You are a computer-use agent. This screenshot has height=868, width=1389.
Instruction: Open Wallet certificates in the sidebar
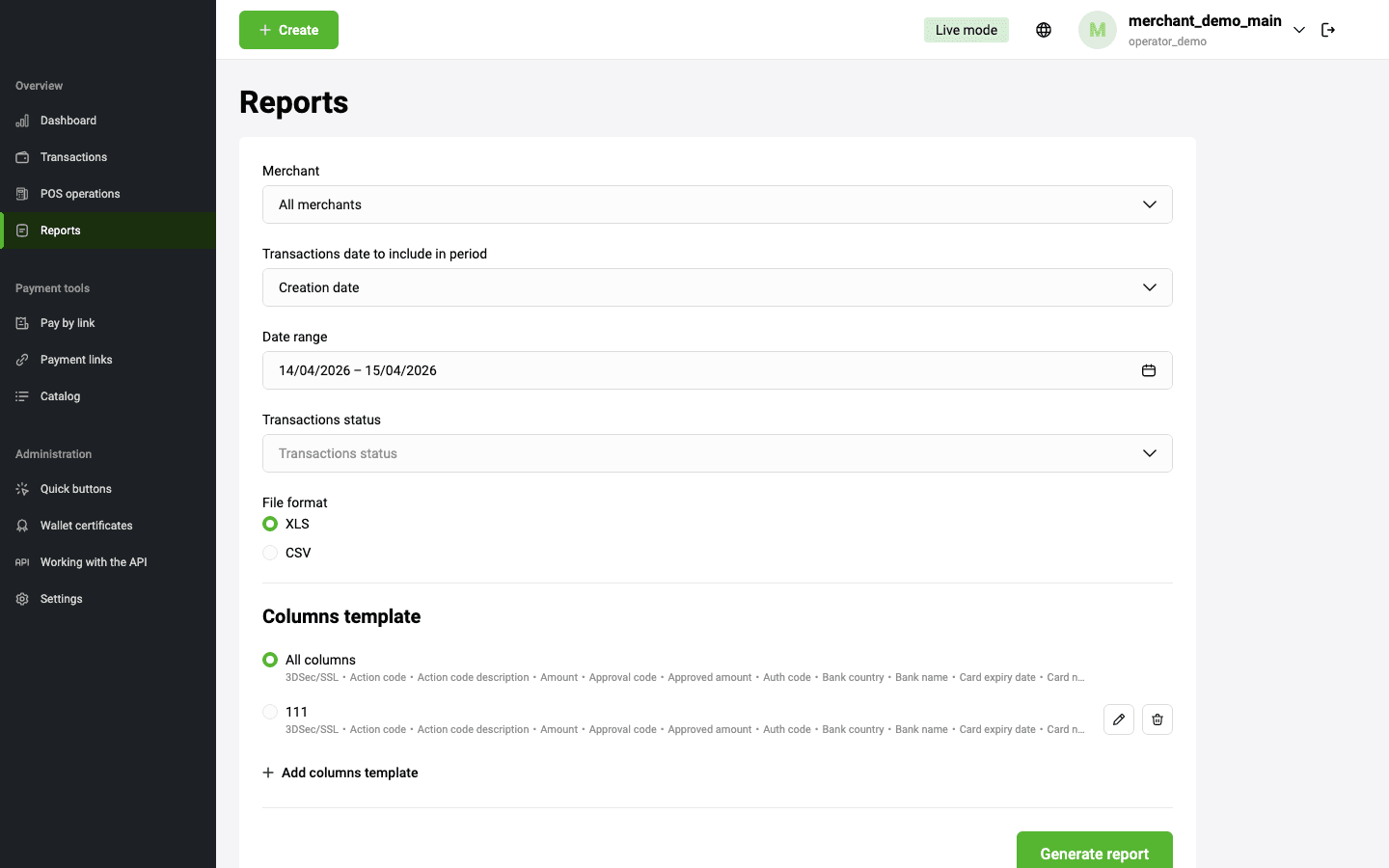86,526
